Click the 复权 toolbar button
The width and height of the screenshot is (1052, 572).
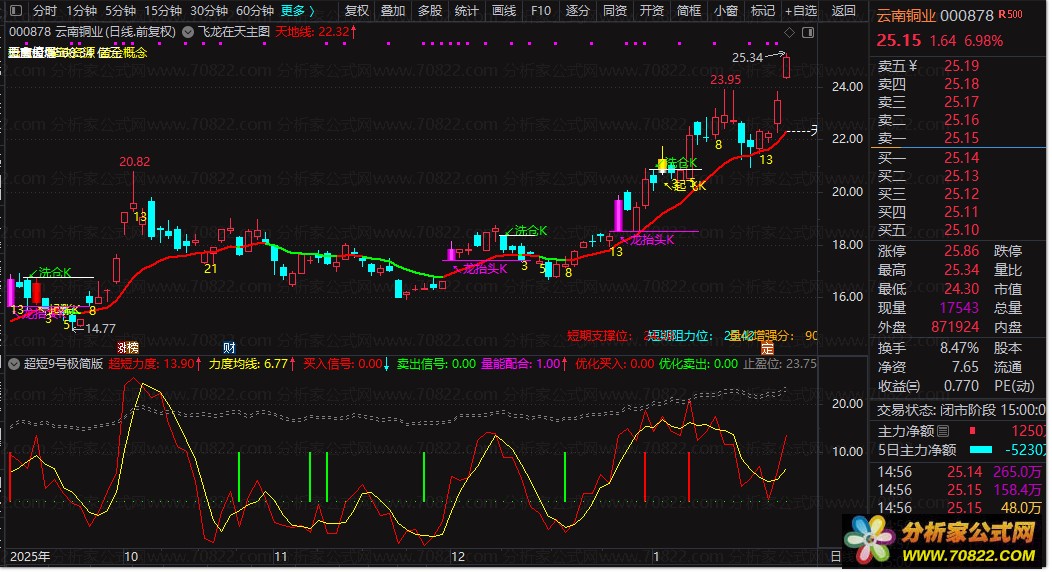(x=356, y=11)
